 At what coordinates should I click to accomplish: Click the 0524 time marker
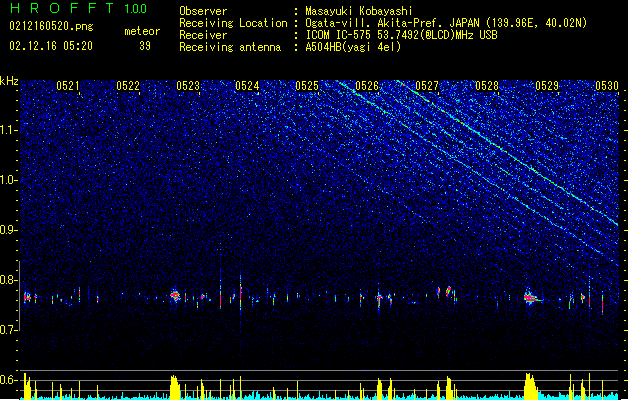pos(247,85)
